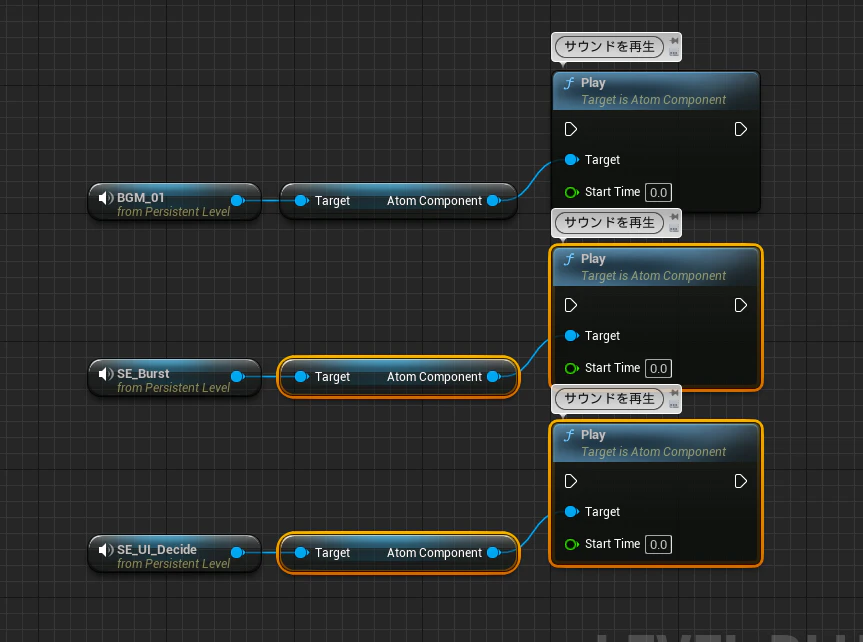Select the SE_UI_Decide node's blue output pin
This screenshot has height=642, width=863.
click(x=238, y=552)
